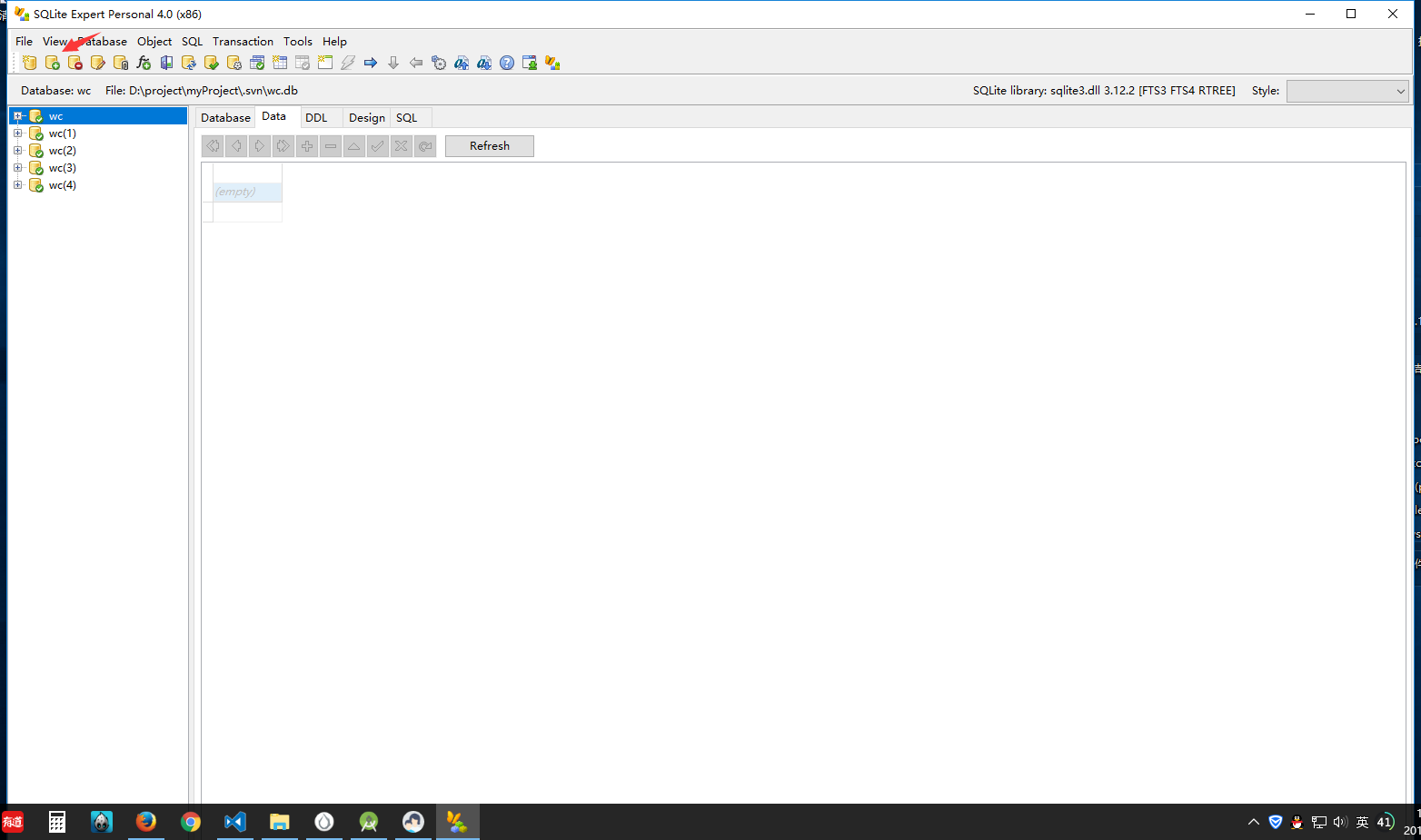
Task: Click the insert record plus button
Action: click(307, 146)
